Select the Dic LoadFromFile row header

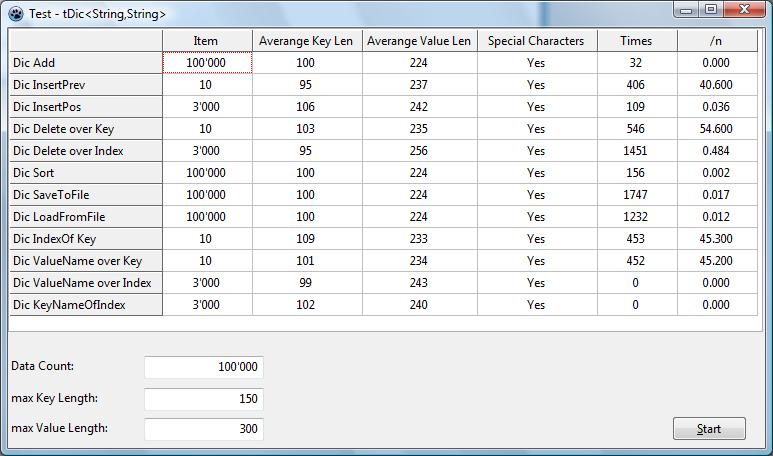[86, 217]
